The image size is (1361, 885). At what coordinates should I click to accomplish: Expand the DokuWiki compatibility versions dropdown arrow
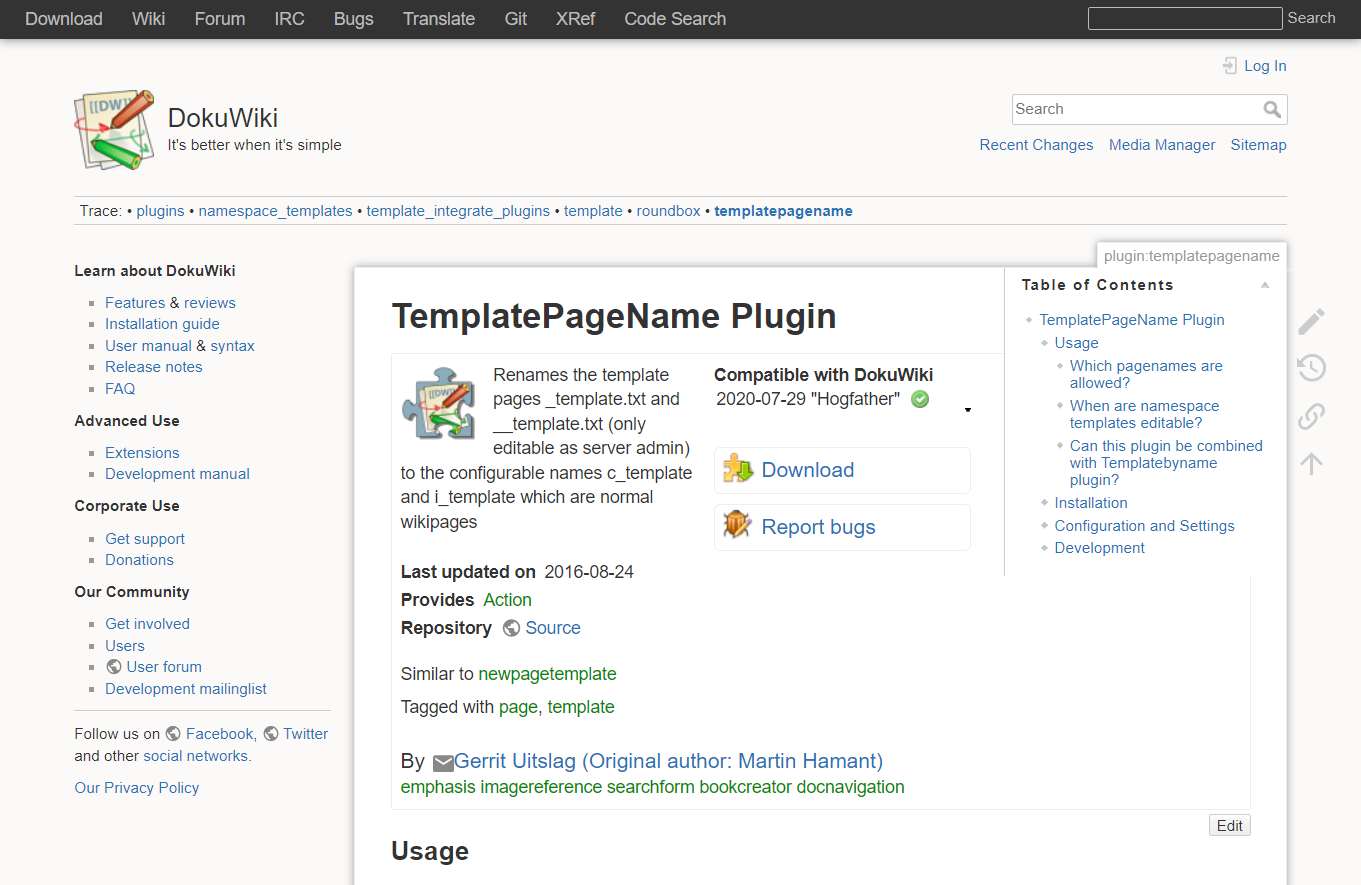[x=967, y=410]
